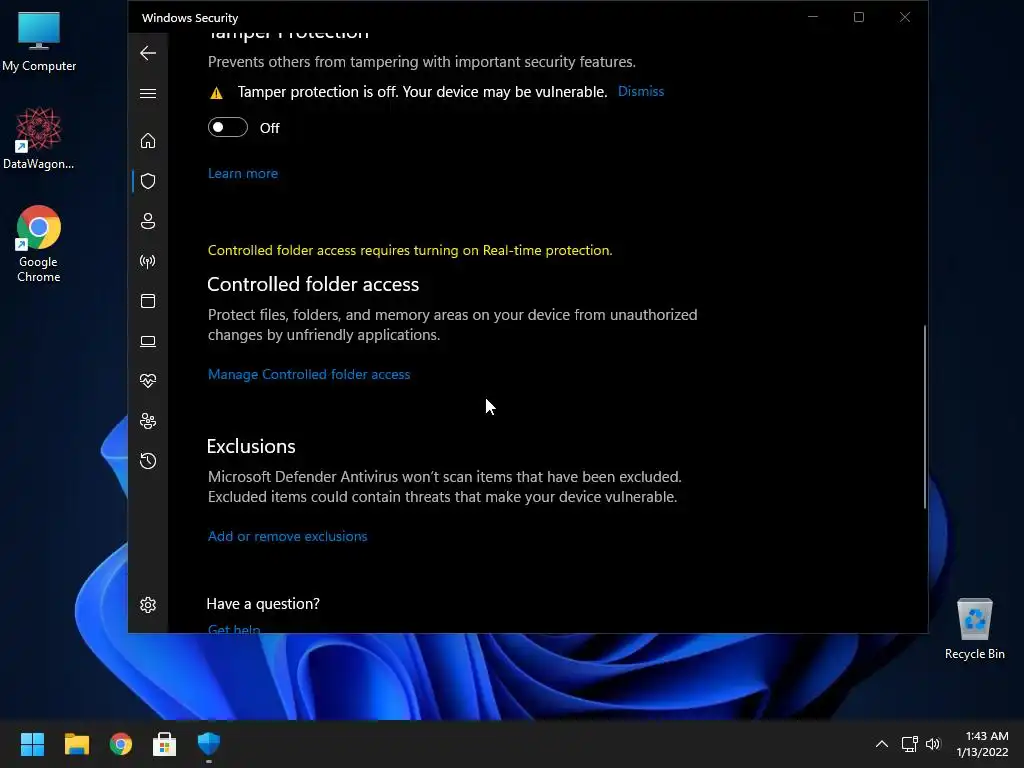
Task: Open Device security laptop icon
Action: (148, 341)
